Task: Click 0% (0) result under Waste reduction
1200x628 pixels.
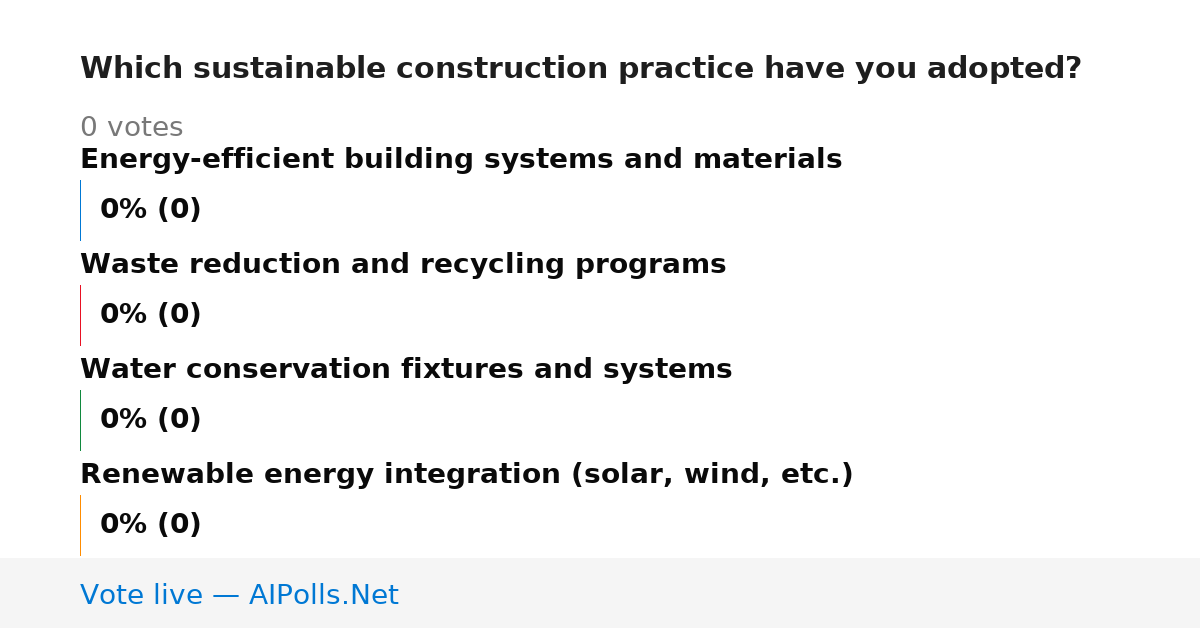Action: [150, 315]
